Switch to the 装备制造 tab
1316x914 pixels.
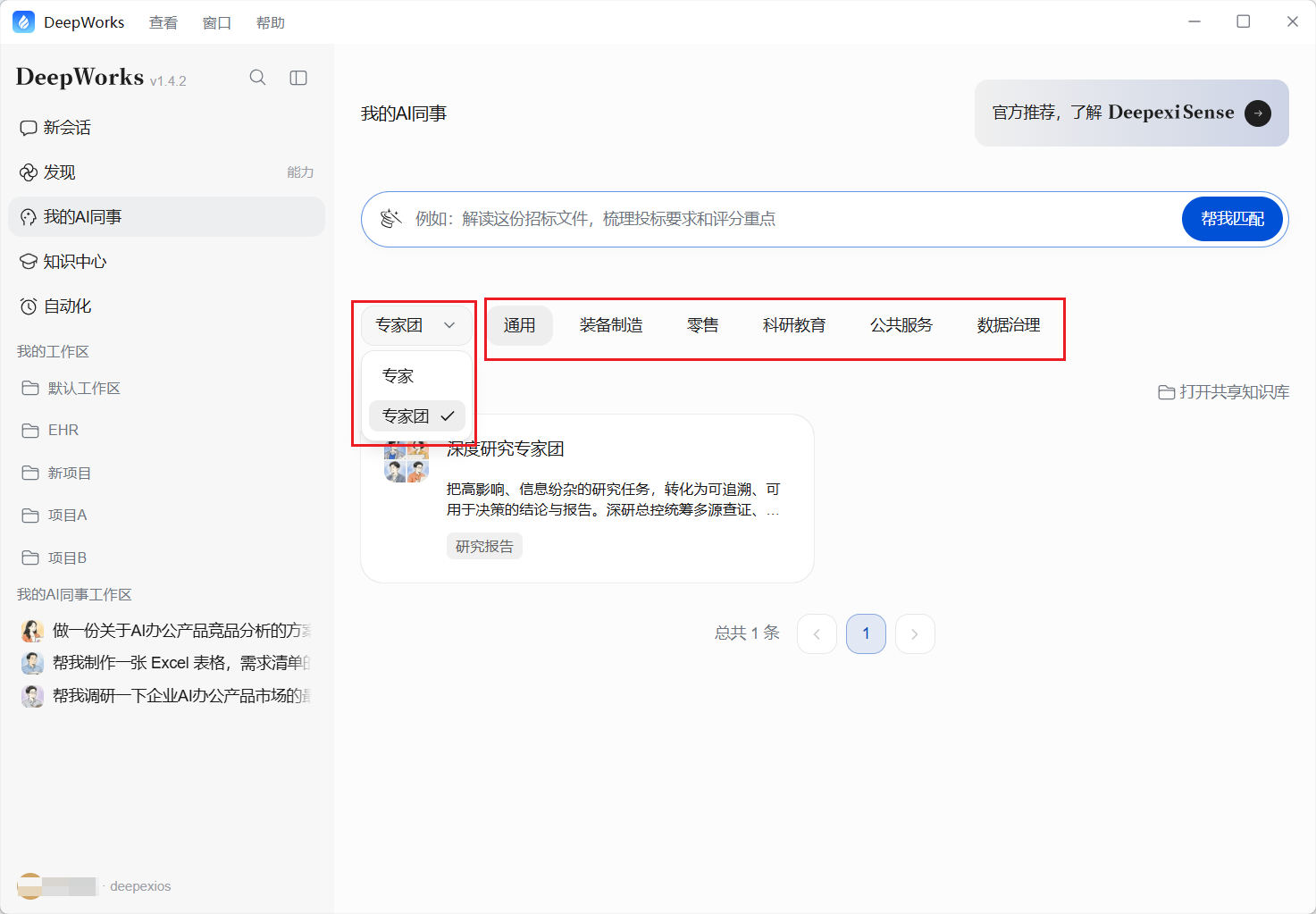tap(611, 325)
